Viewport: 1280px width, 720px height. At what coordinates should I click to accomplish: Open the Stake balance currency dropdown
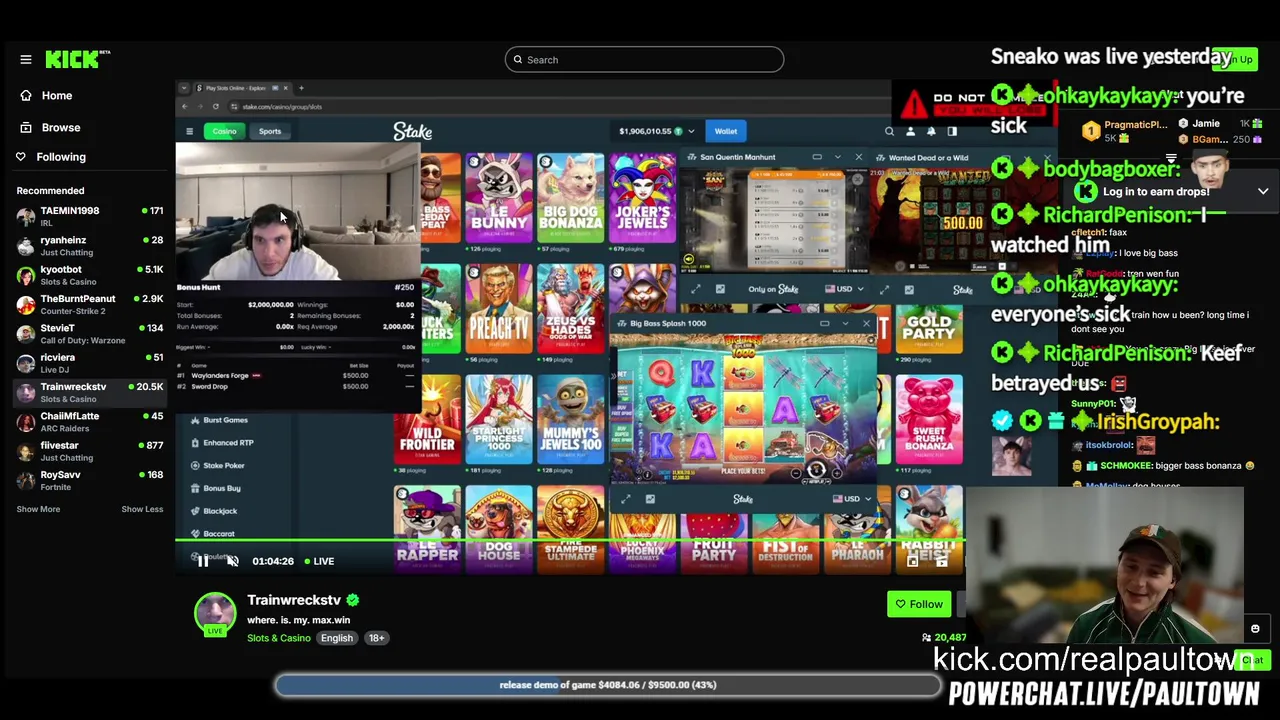tap(690, 131)
